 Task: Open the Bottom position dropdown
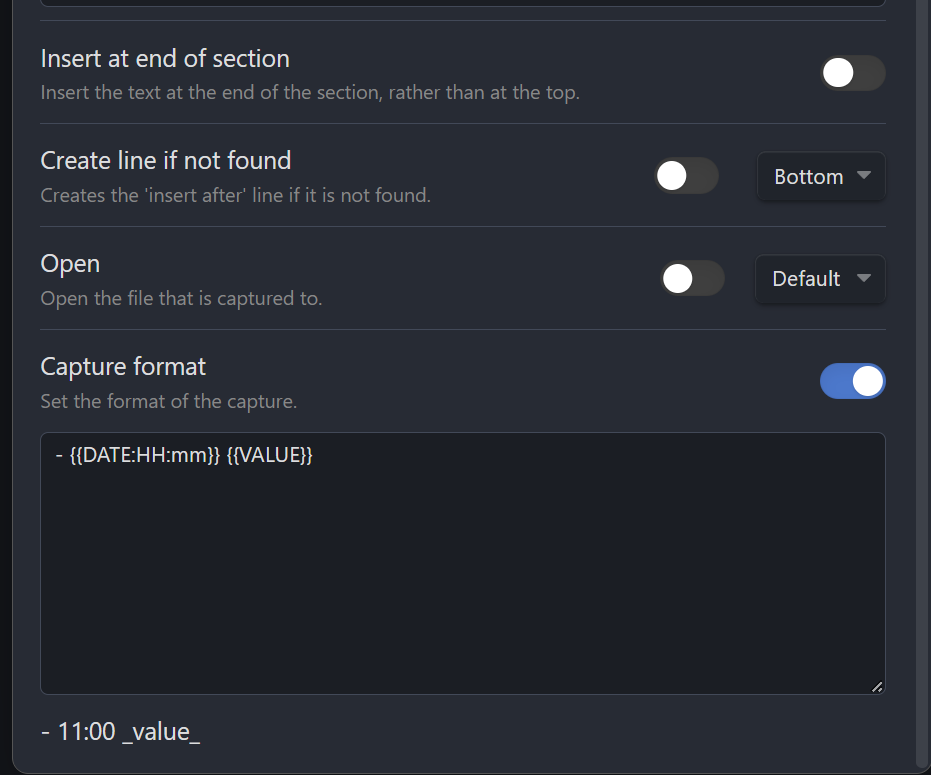pos(820,176)
